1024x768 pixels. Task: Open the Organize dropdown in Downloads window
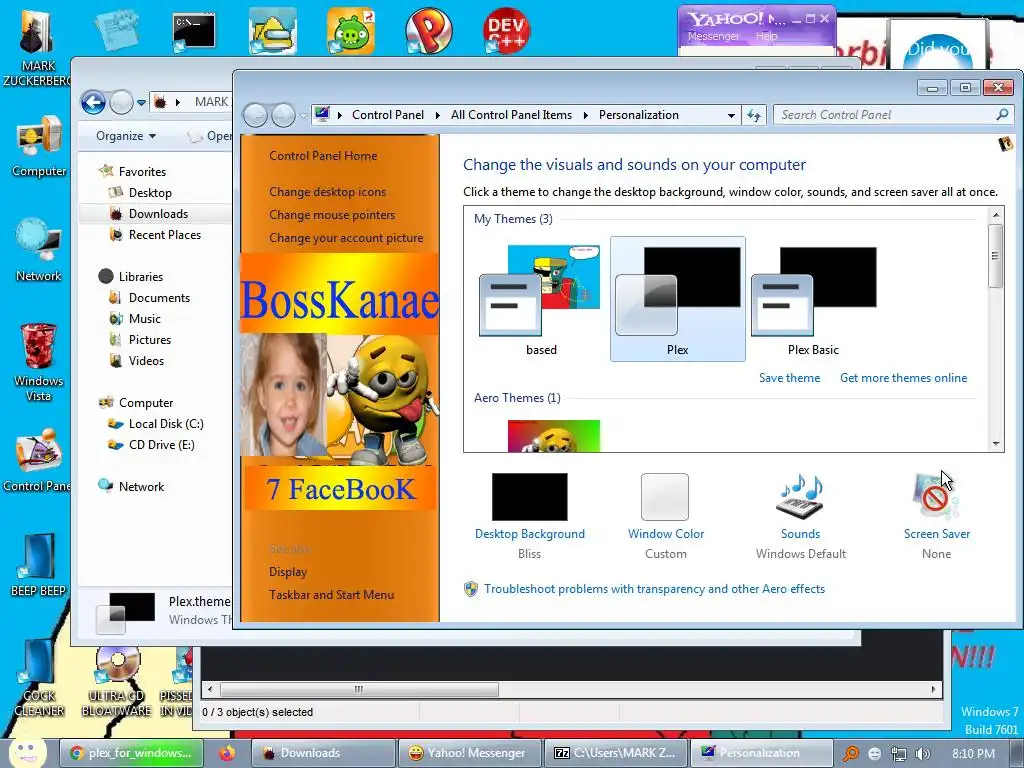coord(126,136)
